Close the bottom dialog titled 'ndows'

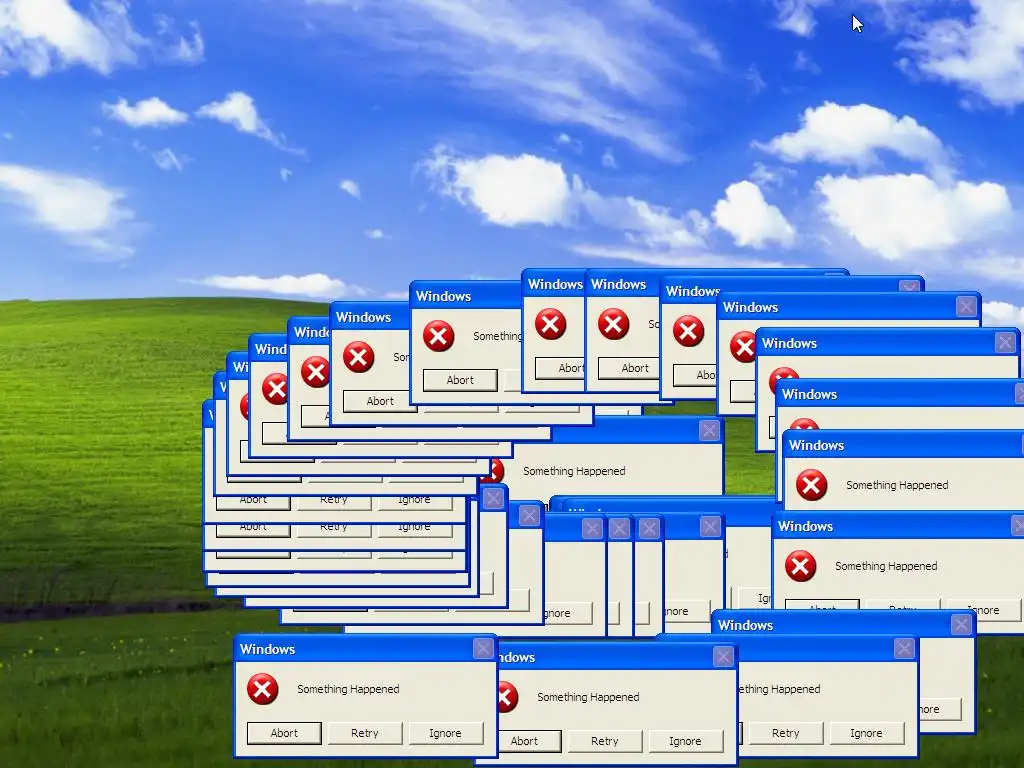[723, 656]
